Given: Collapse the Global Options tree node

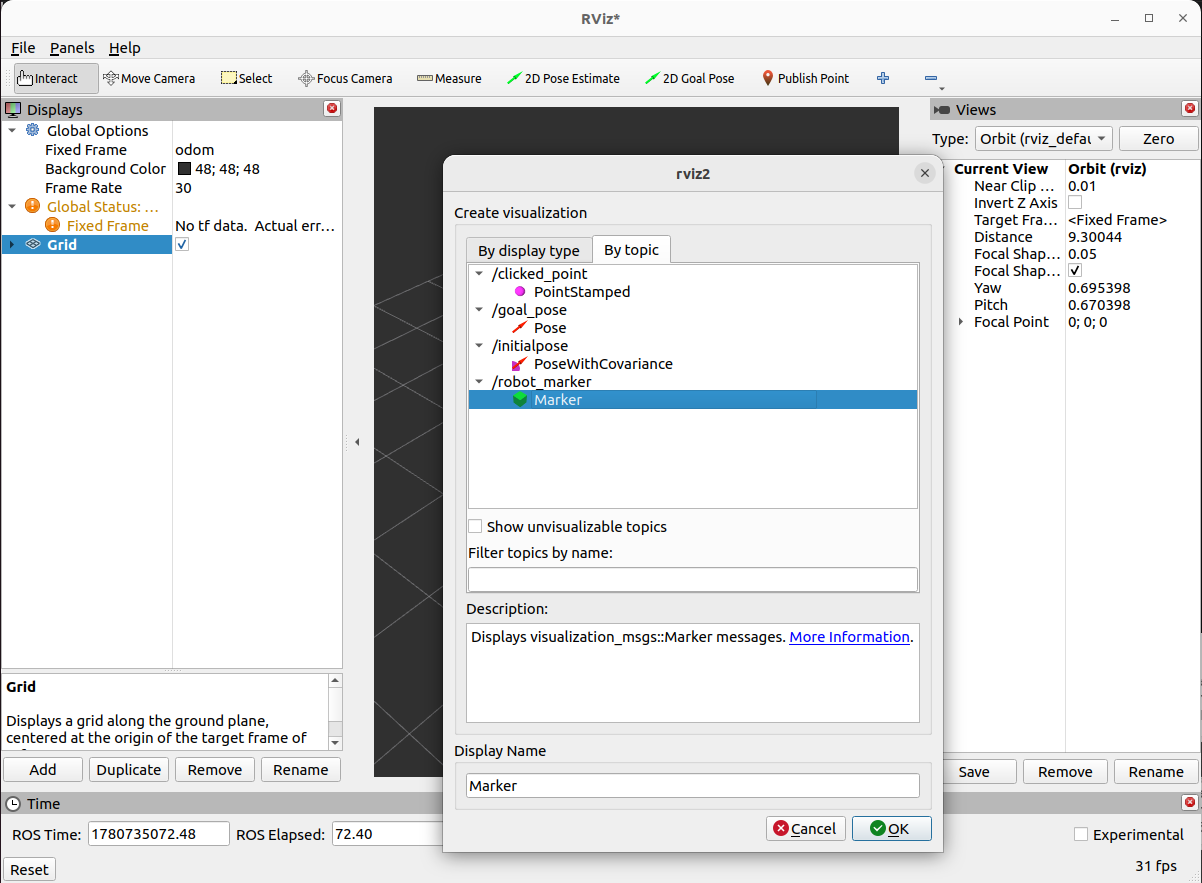Looking at the screenshot, I should (x=12, y=131).
